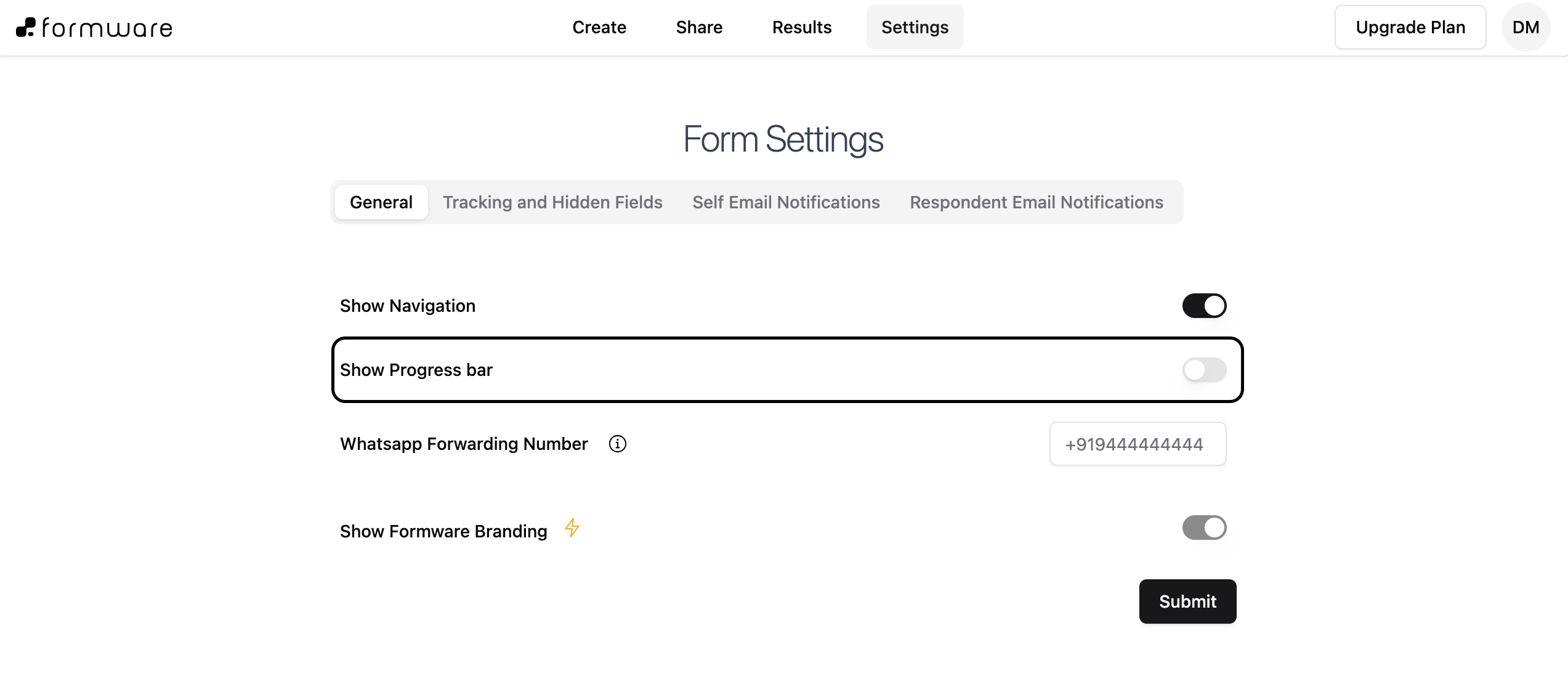Click the Create navigation icon
This screenshot has height=689, width=1568.
pyautogui.click(x=599, y=27)
